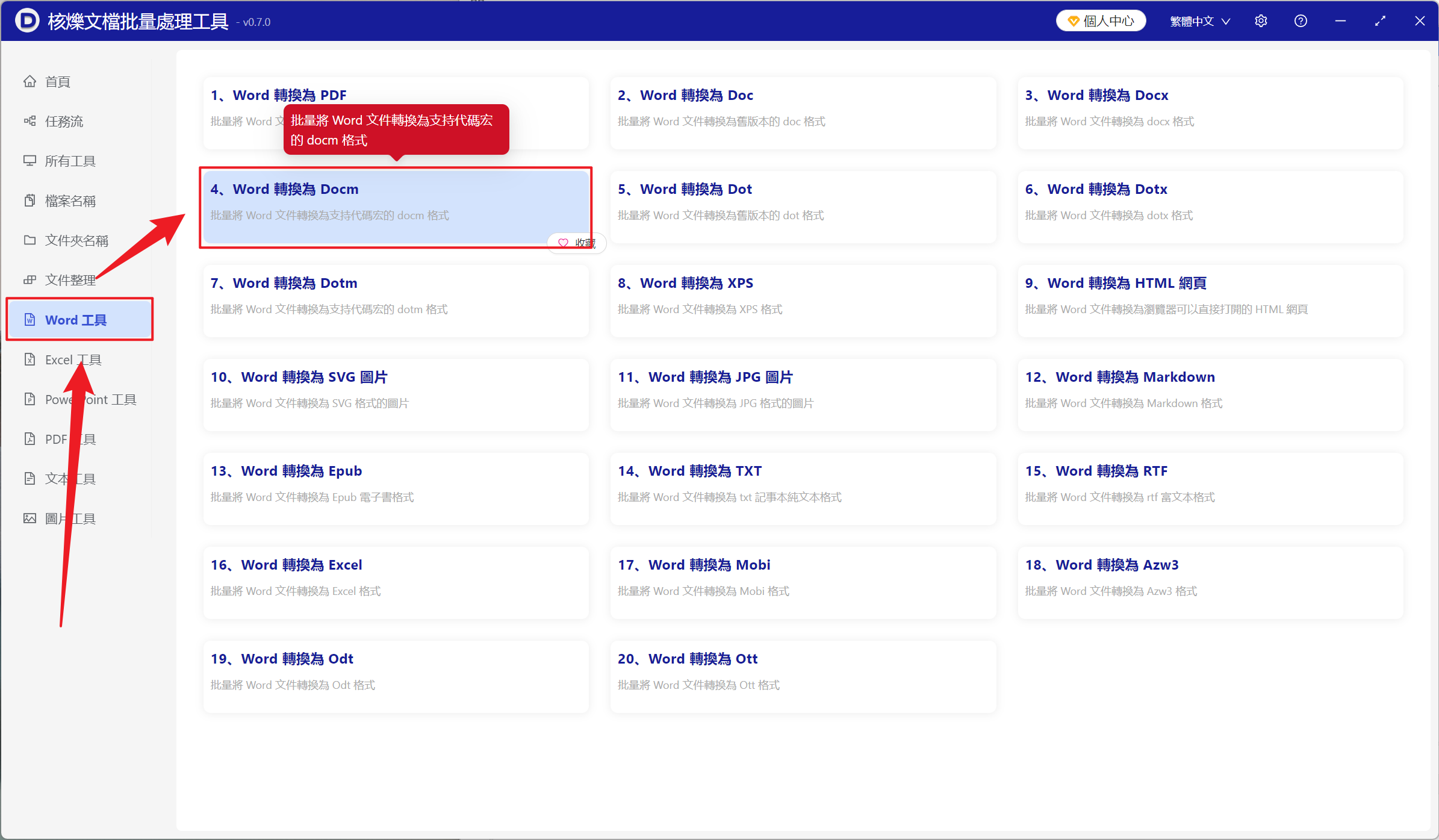Image resolution: width=1439 pixels, height=840 pixels.
Task: Click the text file icon beside 文本工具
Action: click(30, 479)
